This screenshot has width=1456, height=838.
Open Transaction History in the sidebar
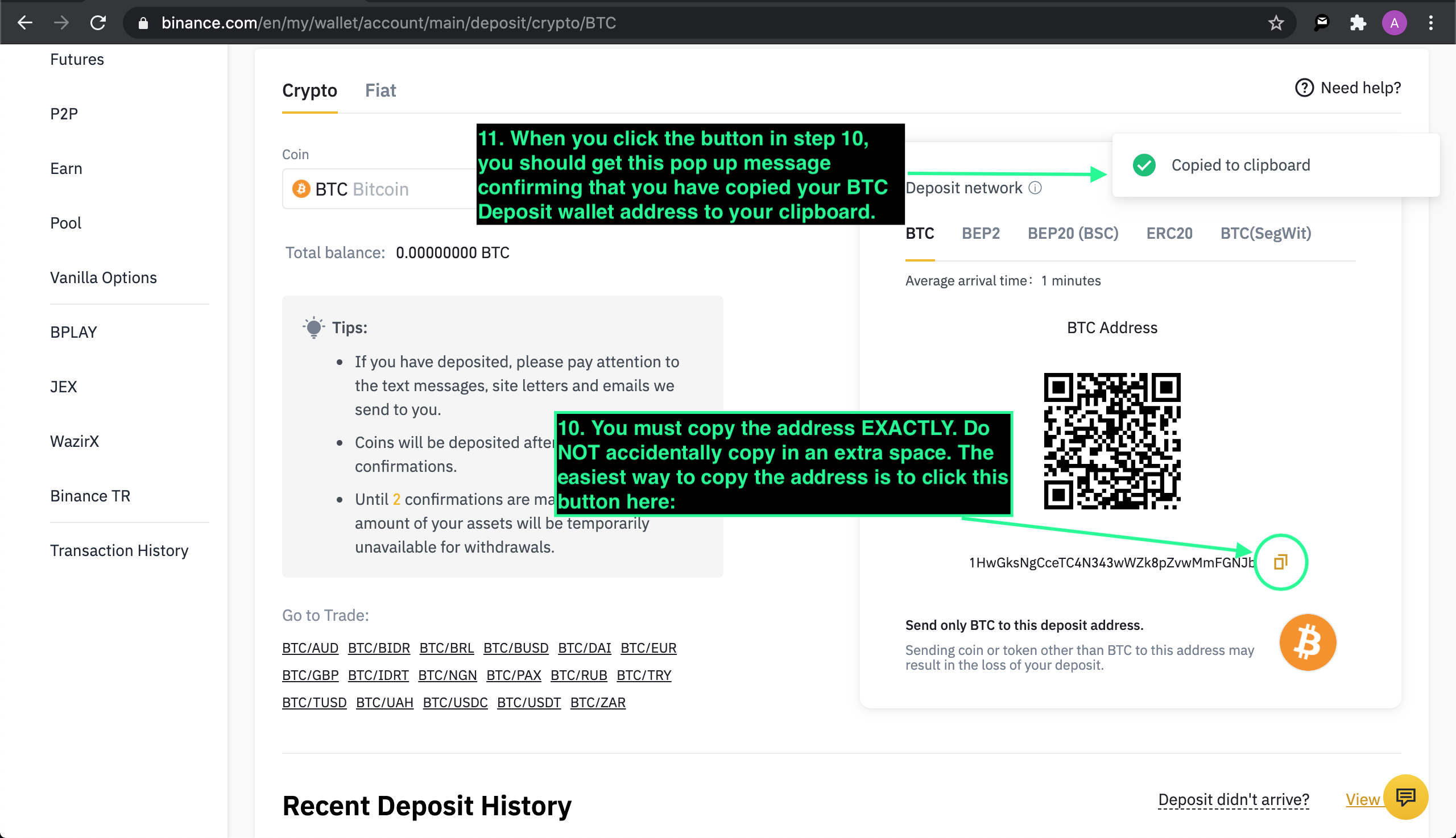point(119,551)
